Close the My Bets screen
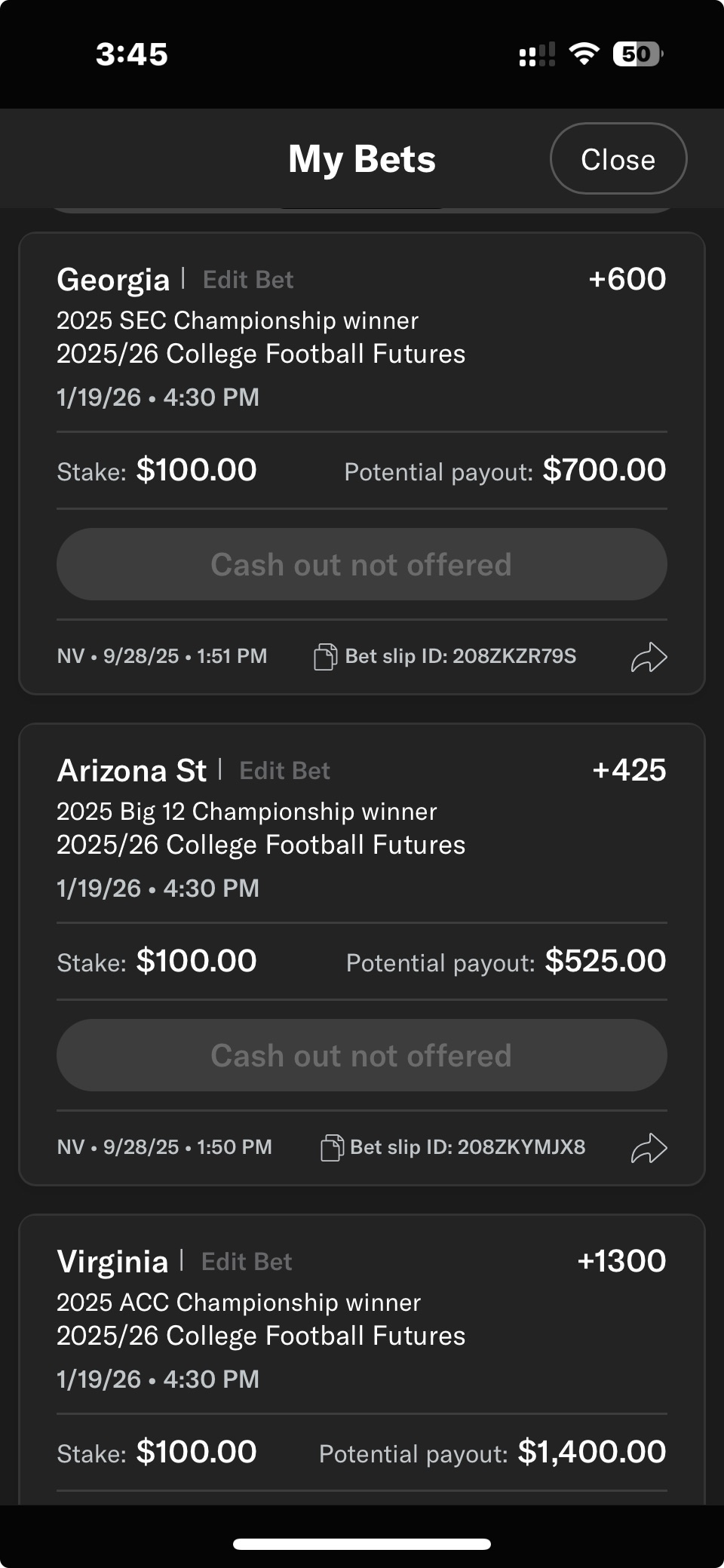 click(x=618, y=159)
